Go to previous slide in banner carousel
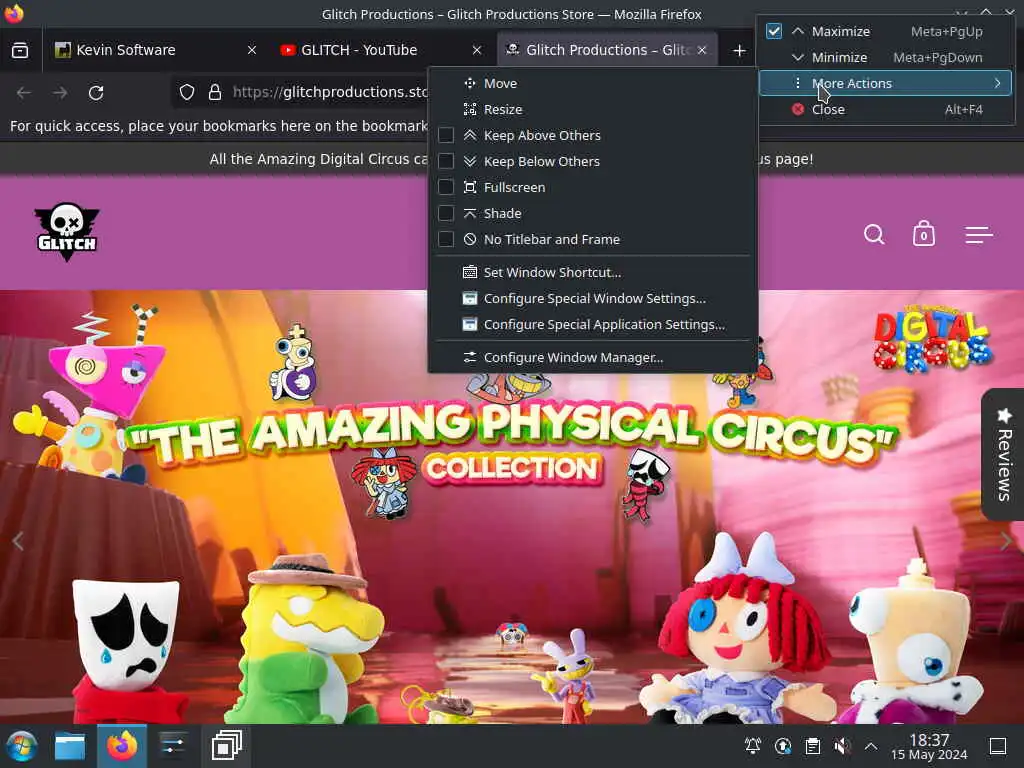The image size is (1024, 768). point(18,541)
